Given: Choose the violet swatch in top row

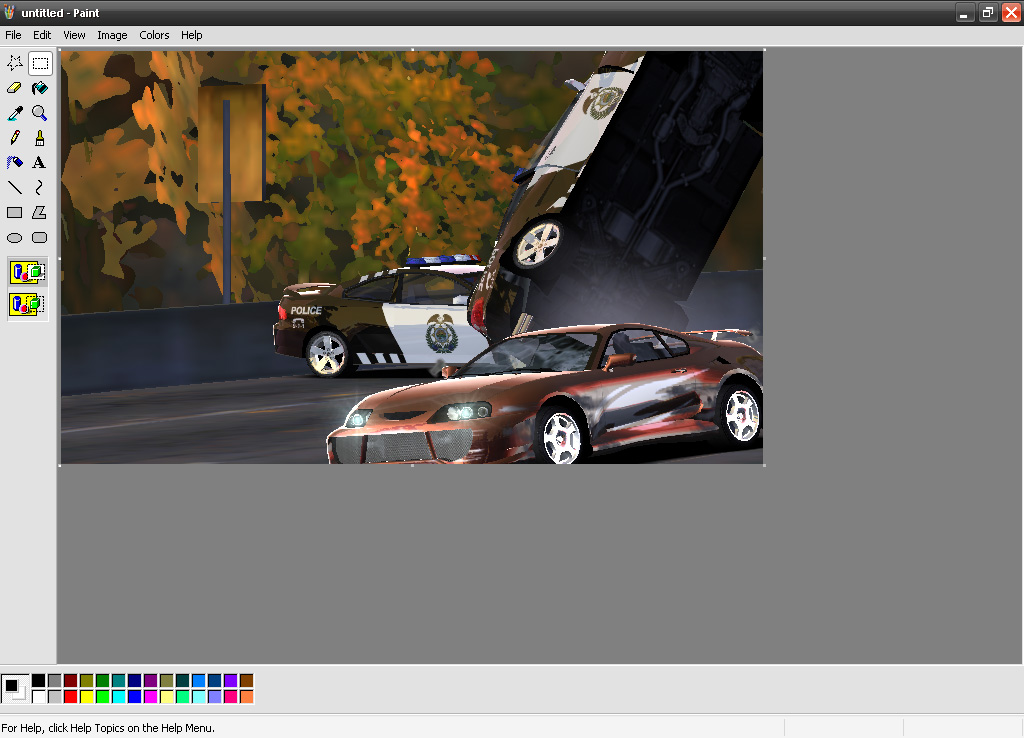Looking at the screenshot, I should tap(231, 681).
